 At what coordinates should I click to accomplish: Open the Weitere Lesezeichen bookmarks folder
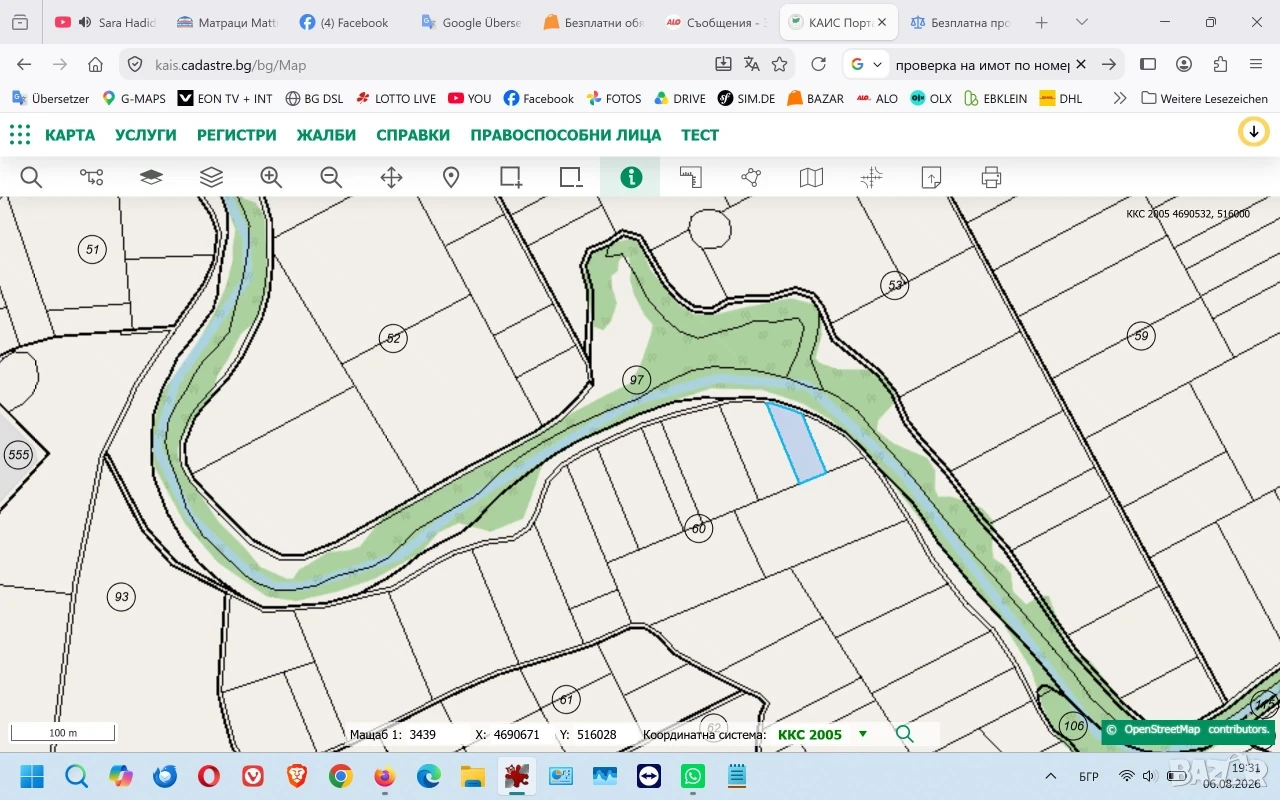click(x=1204, y=98)
